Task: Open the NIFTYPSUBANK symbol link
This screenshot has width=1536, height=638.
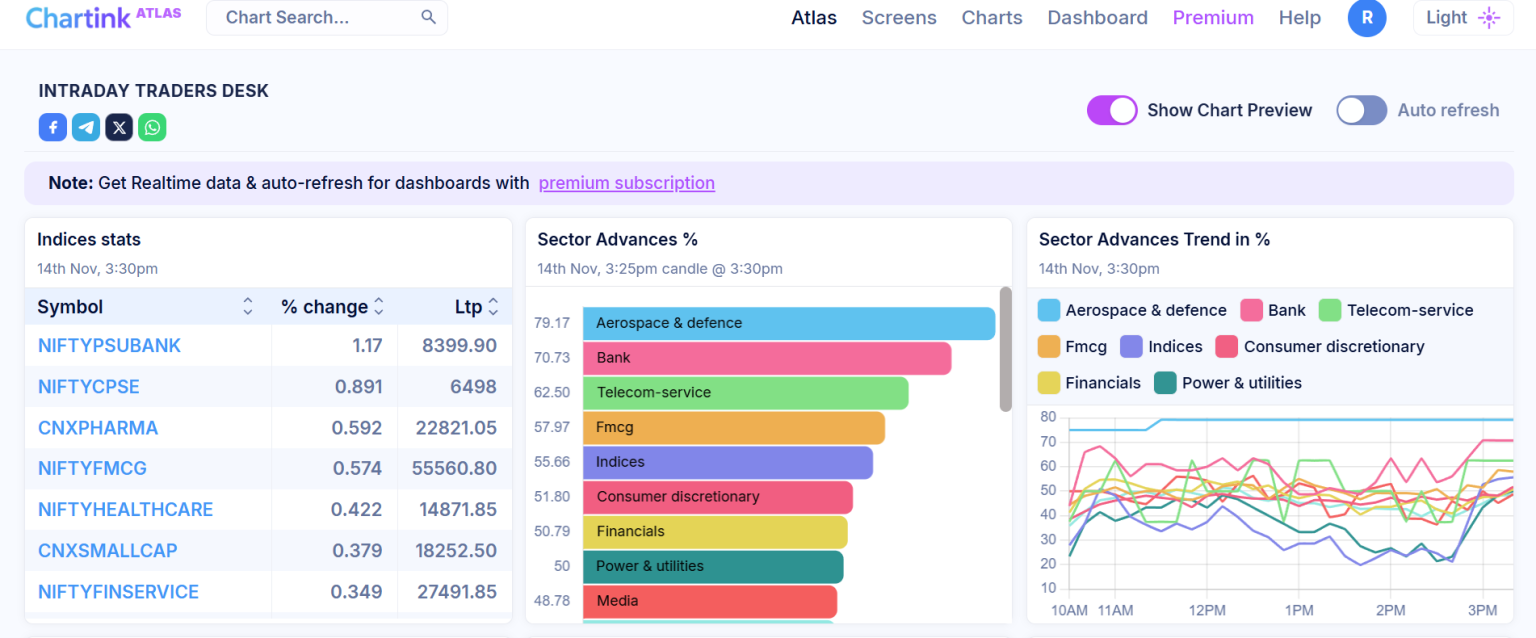Action: pos(109,345)
